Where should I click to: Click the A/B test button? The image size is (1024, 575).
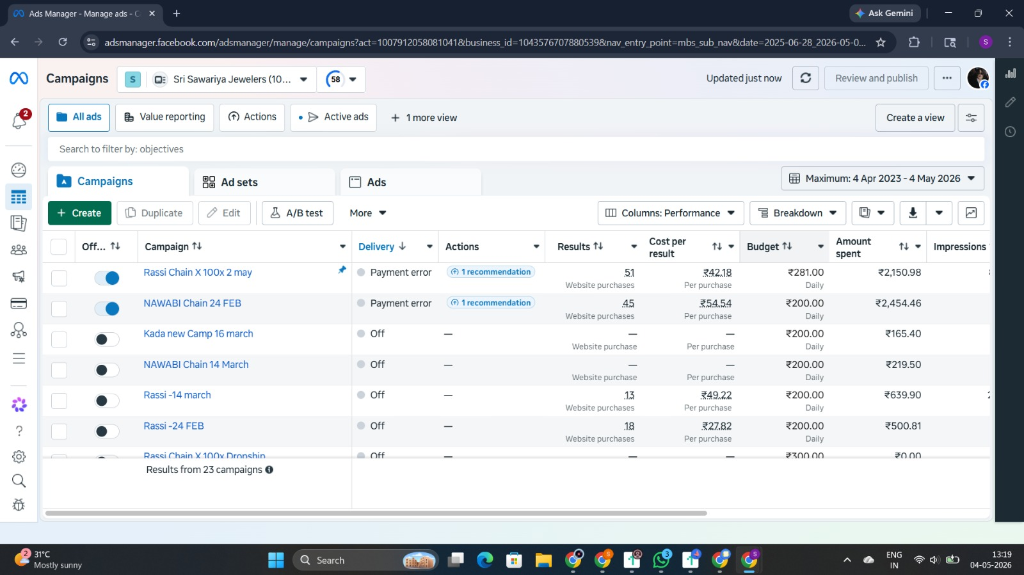[x=297, y=213]
